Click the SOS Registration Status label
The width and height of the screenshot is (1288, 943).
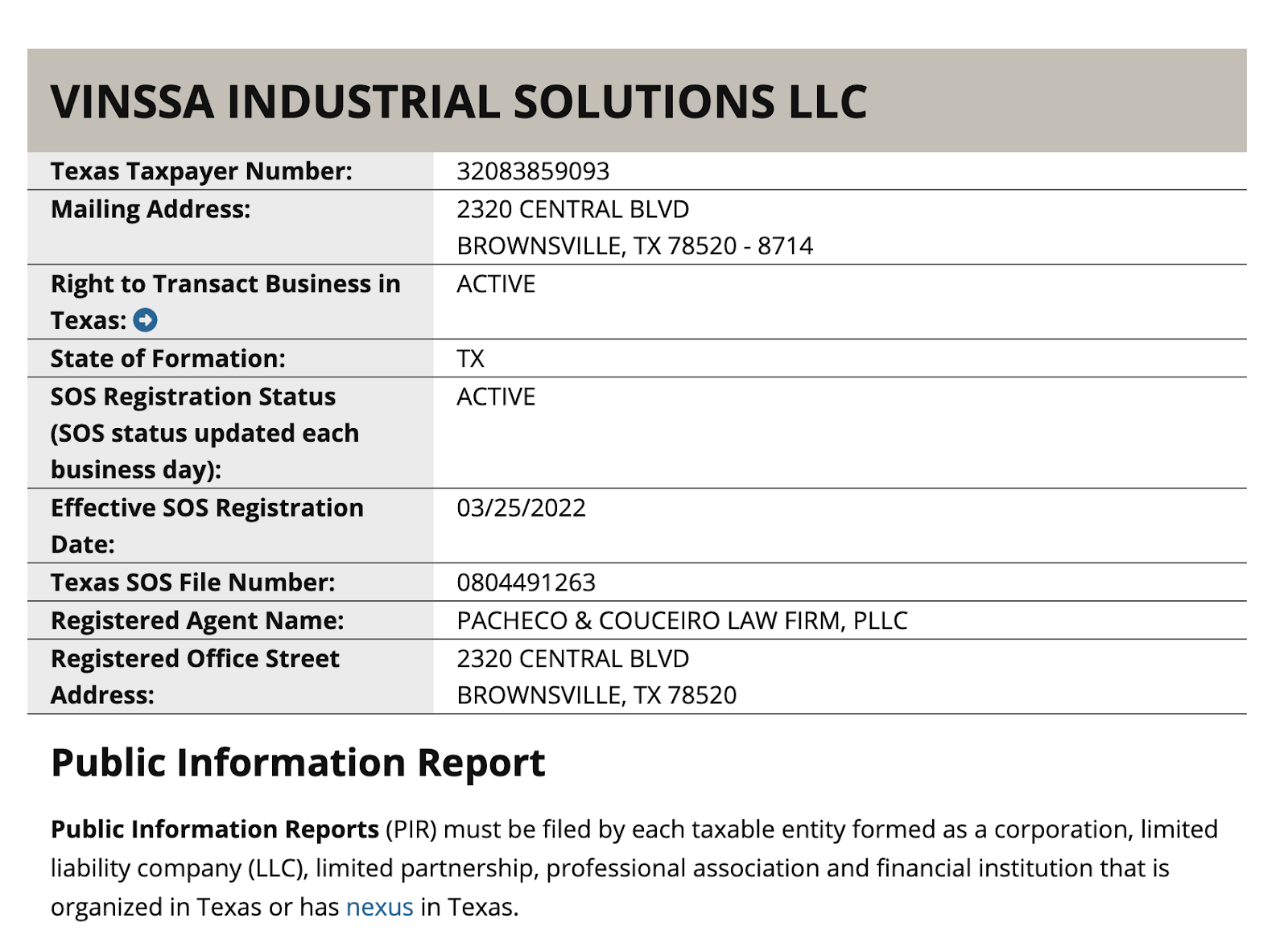193,397
